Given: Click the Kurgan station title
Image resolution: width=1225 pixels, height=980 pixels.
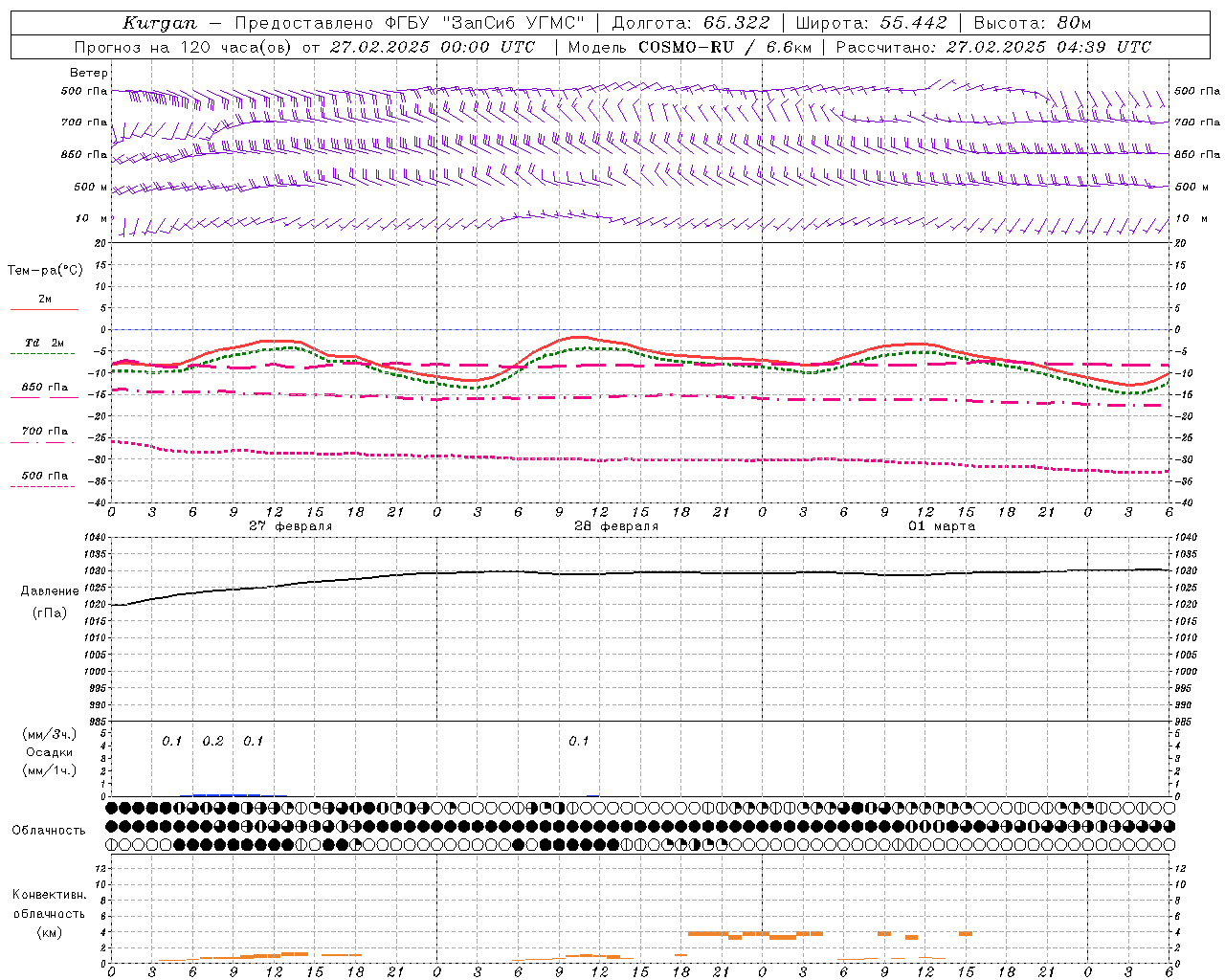Looking at the screenshot, I should click(x=160, y=23).
